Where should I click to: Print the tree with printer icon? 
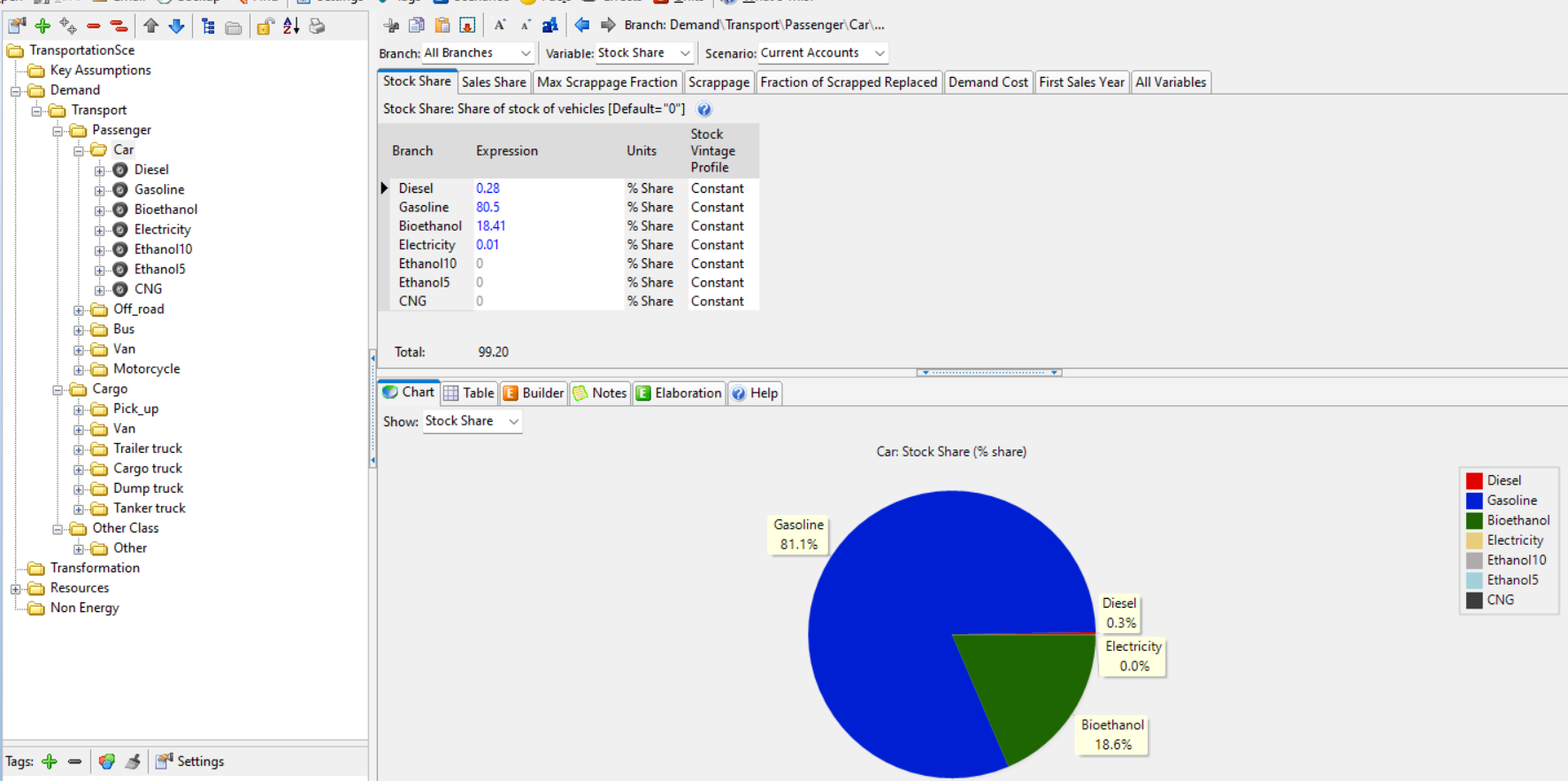coord(317,27)
